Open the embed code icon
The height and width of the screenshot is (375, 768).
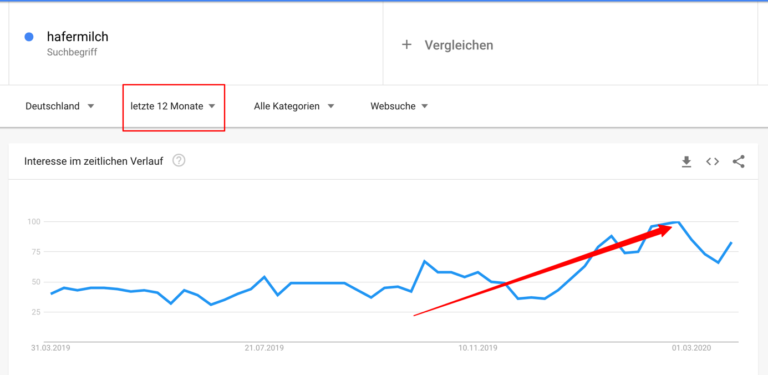(x=712, y=162)
